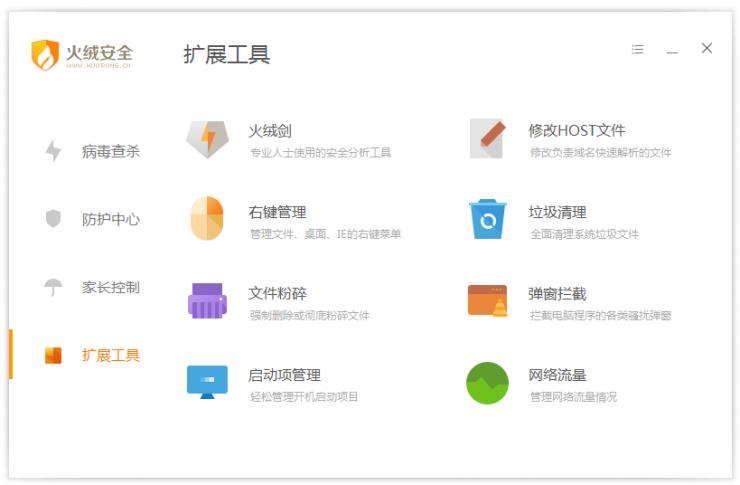Viewport: 740px width, 485px height.
Task: Open 弹窗拦截 by its title
Action: [557, 293]
